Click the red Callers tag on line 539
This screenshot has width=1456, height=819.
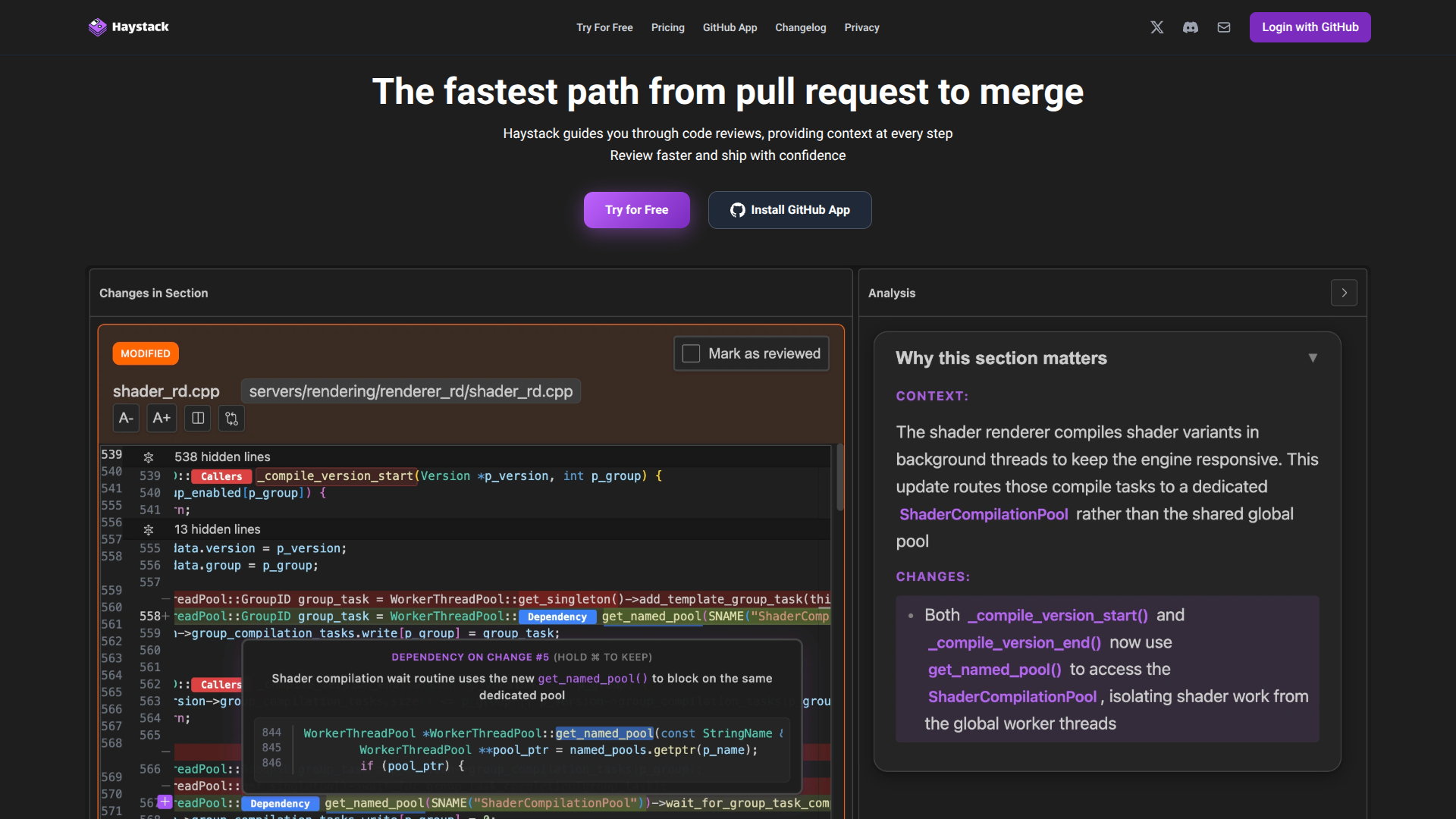coord(221,476)
